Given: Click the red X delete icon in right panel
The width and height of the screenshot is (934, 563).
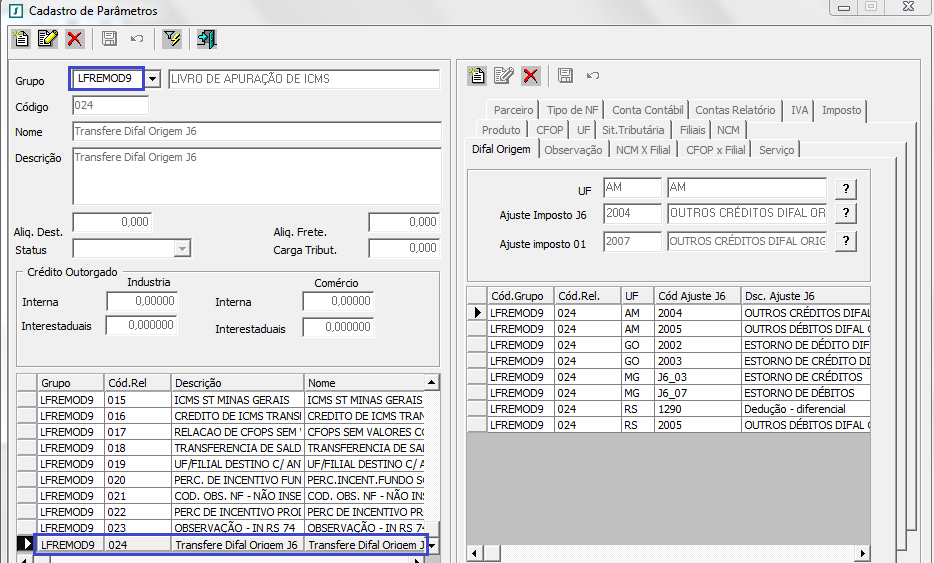Looking at the screenshot, I should pyautogui.click(x=530, y=76).
